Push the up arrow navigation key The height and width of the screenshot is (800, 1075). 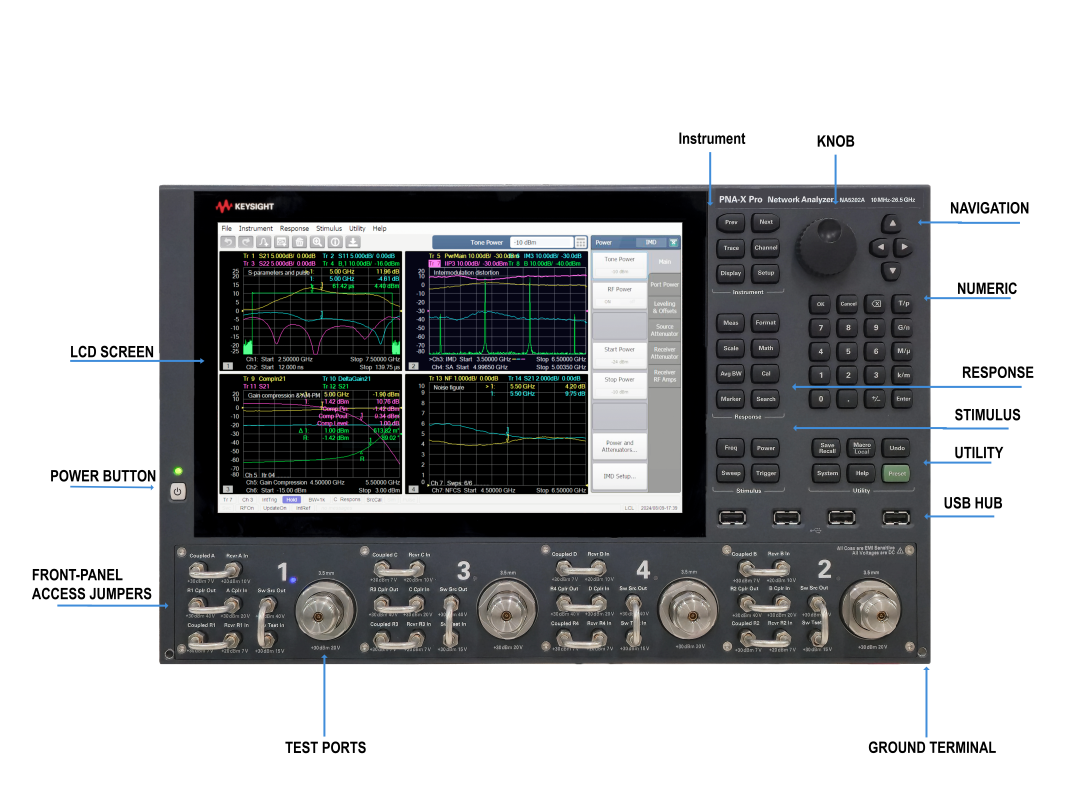(x=892, y=223)
